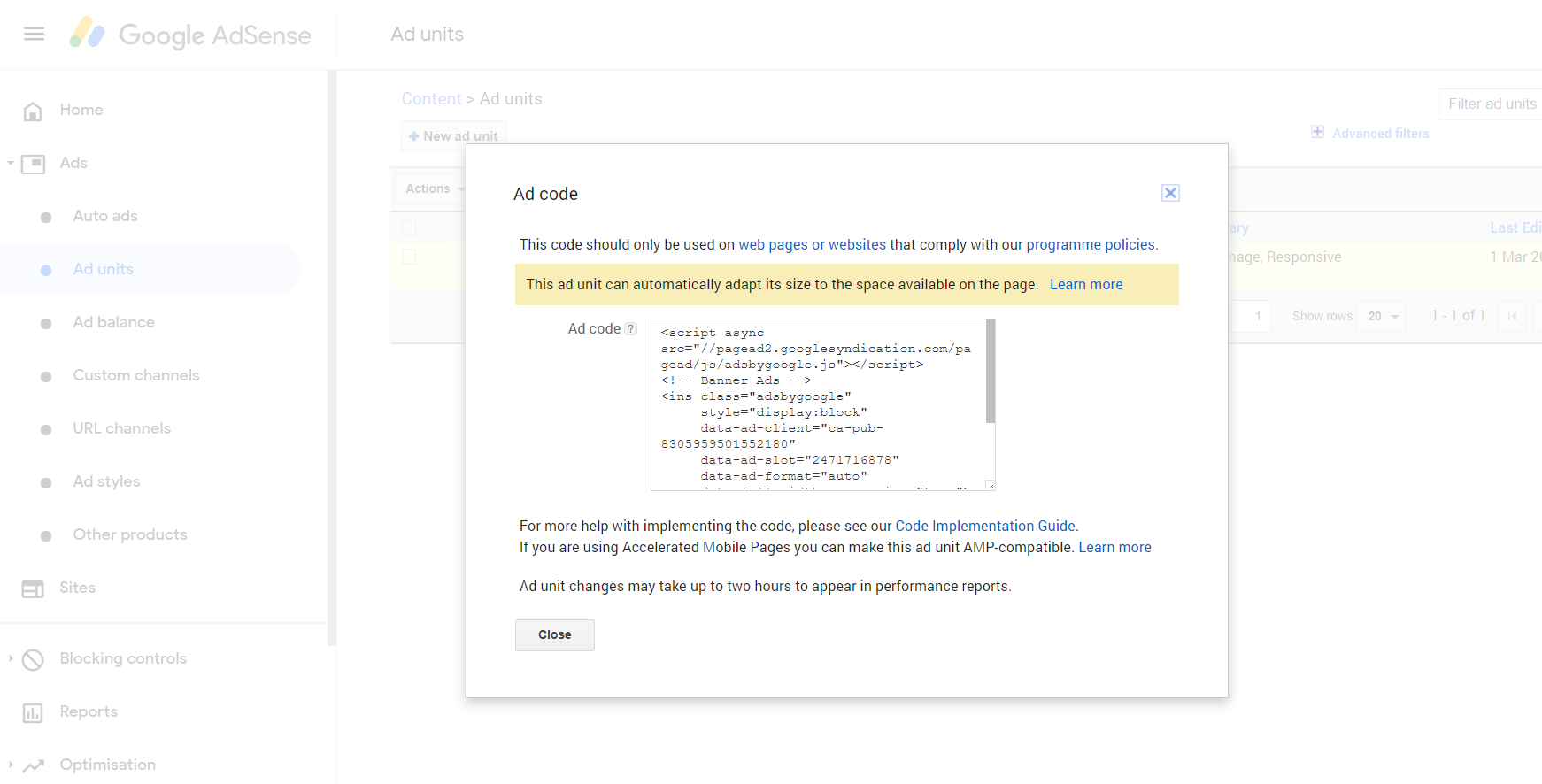Expand the Blocking controls section arrow
Screen dimensions: 1542x784
click(x=11, y=658)
